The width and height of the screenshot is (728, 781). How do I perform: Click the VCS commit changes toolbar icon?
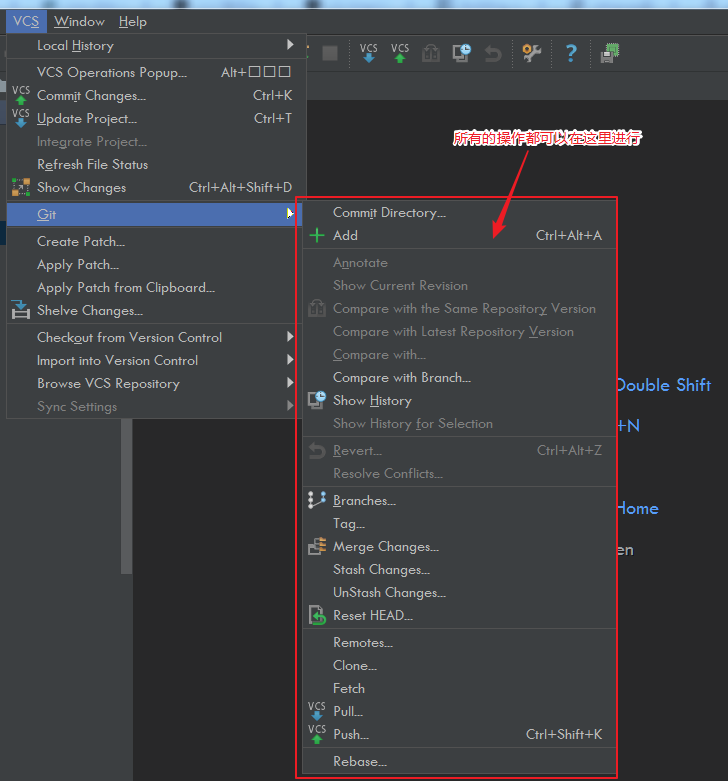400,53
